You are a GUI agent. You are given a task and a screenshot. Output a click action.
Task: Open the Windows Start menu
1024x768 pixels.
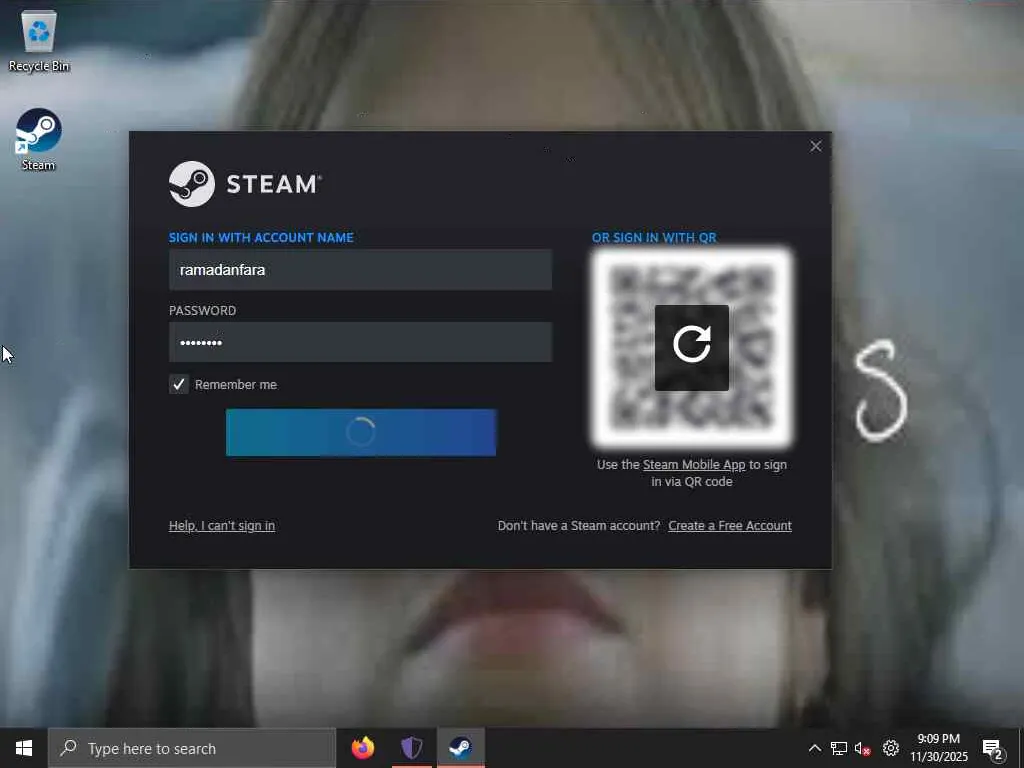24,748
